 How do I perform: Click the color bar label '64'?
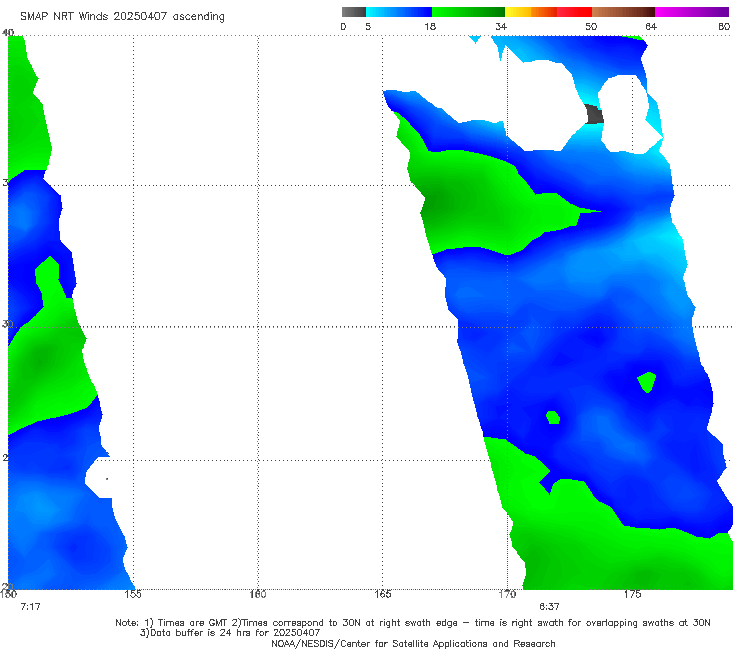651,27
